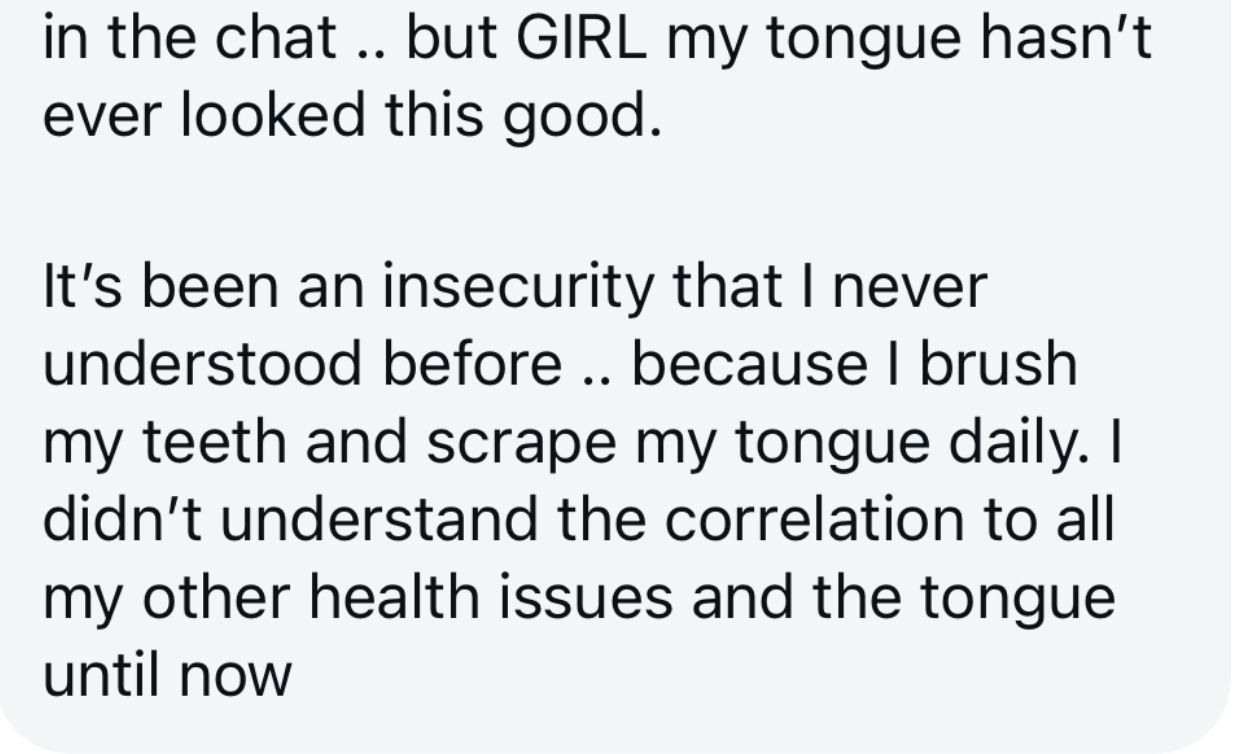The width and height of the screenshot is (1240, 754).
Task: Click the line "ever looked this good."
Action: pyautogui.click(x=353, y=116)
